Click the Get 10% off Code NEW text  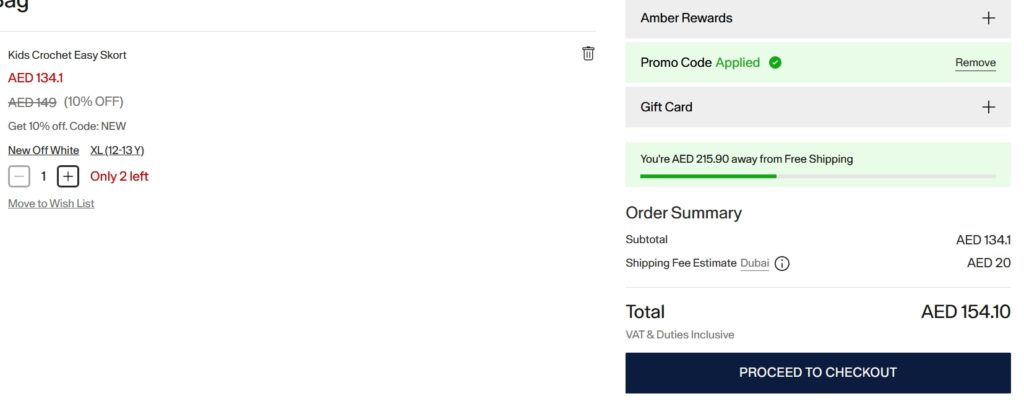(x=67, y=126)
